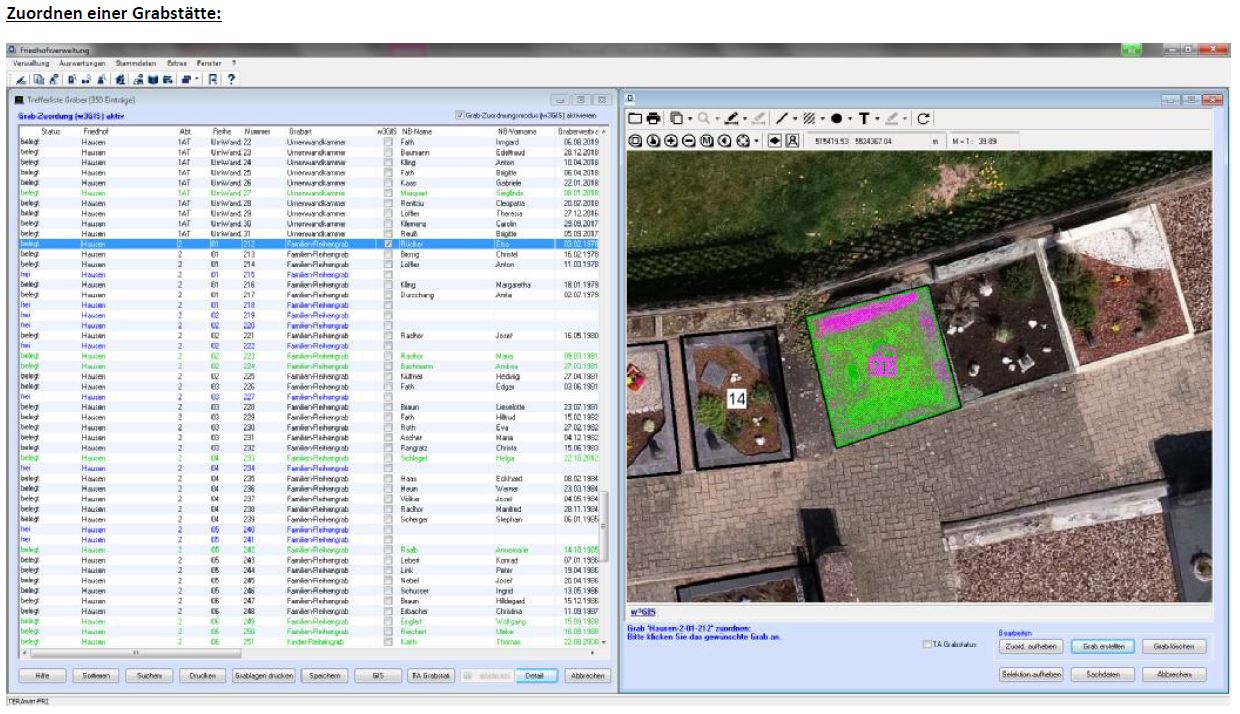Click the R icon in the main toolbar
1240x714 pixels.
tap(213, 78)
